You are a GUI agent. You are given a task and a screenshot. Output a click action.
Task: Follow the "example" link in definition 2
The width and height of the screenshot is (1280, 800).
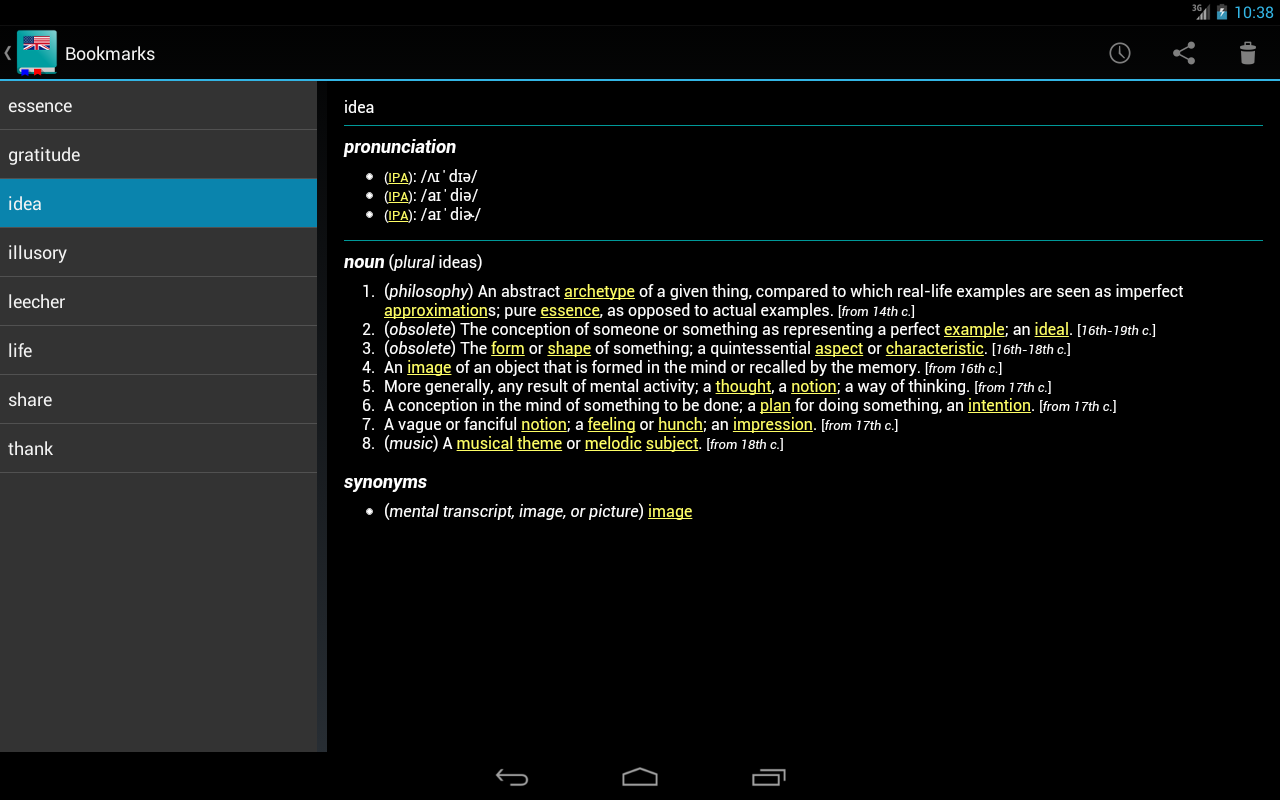point(974,330)
